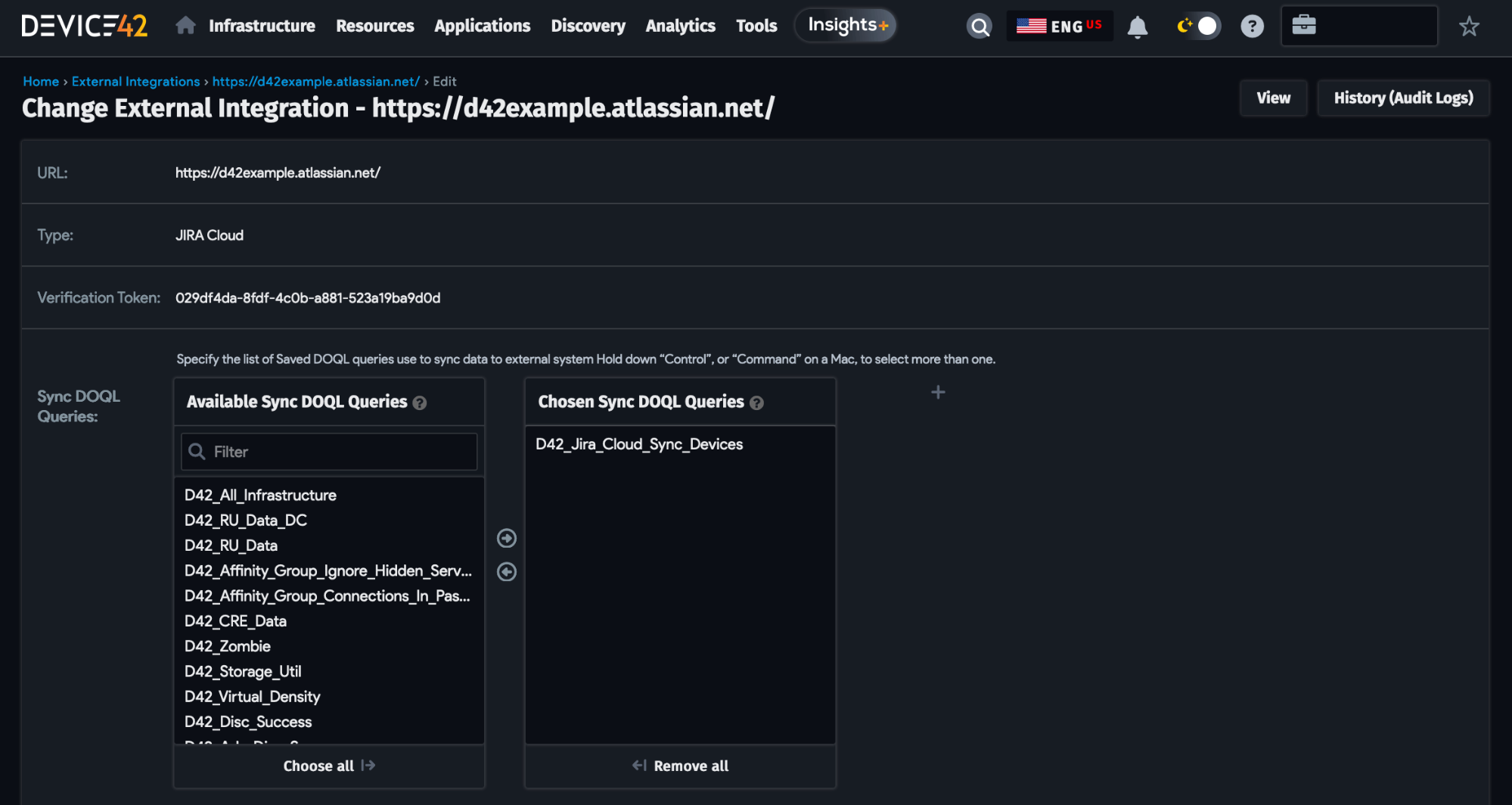
Task: Click Choose all available queries
Action: click(328, 766)
